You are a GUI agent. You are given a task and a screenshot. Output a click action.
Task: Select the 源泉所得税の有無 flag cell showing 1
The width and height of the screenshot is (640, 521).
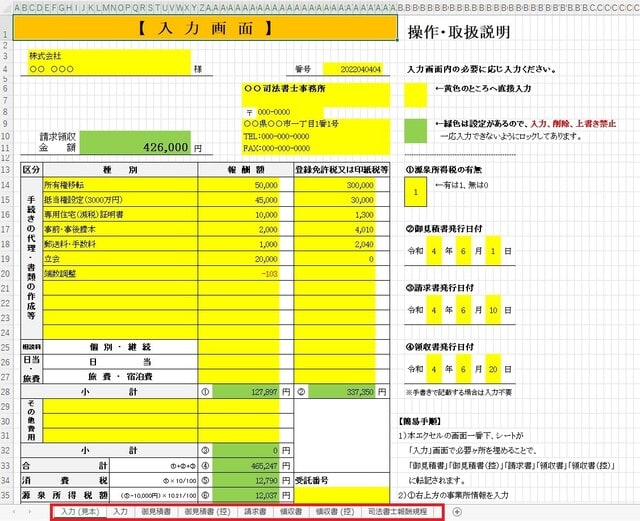[416, 192]
